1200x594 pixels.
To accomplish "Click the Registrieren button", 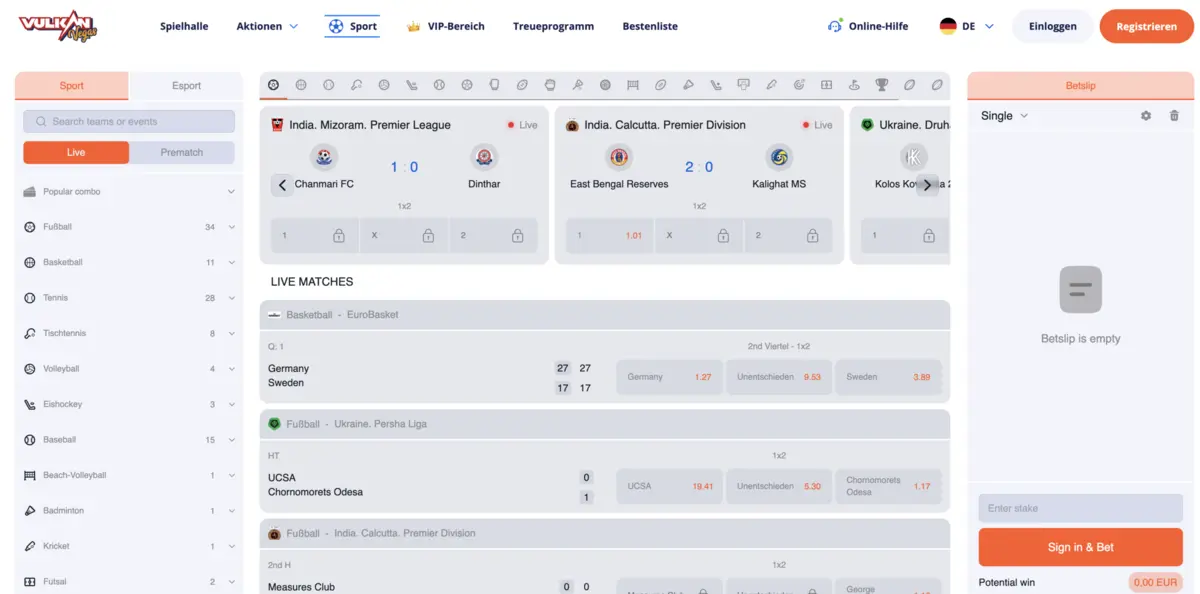I will (x=1146, y=26).
